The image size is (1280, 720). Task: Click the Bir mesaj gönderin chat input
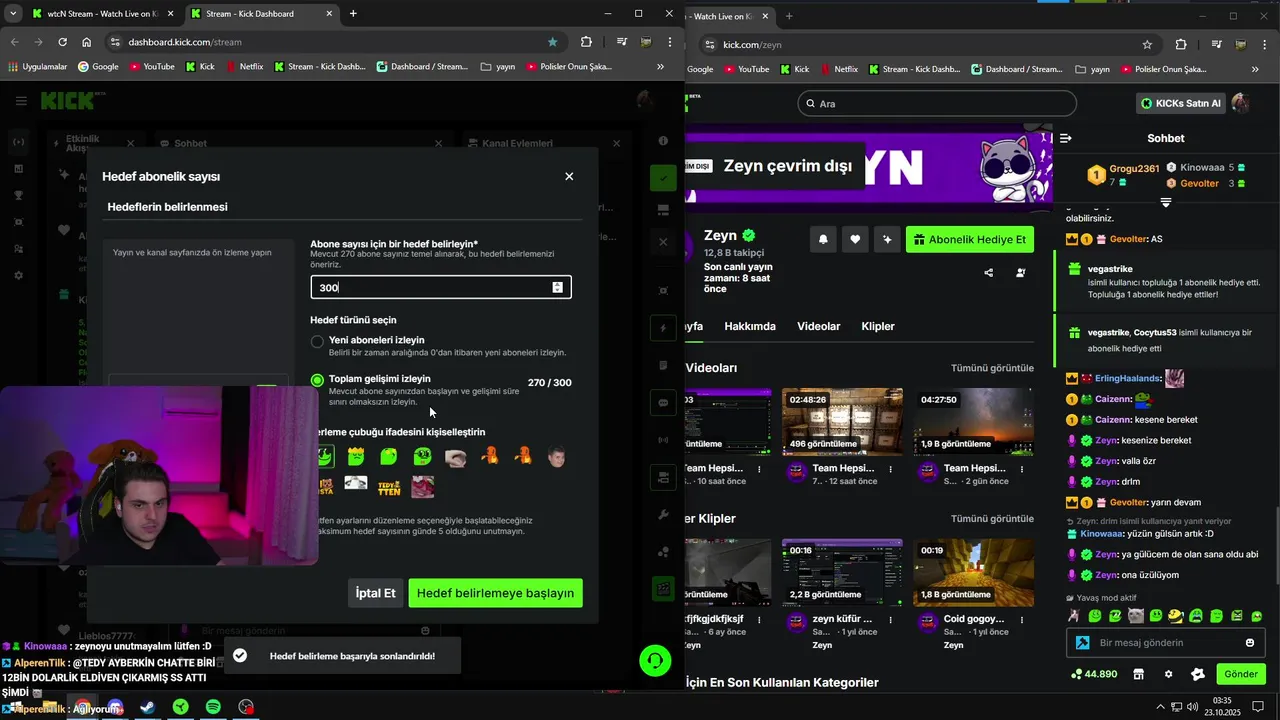click(x=1166, y=643)
